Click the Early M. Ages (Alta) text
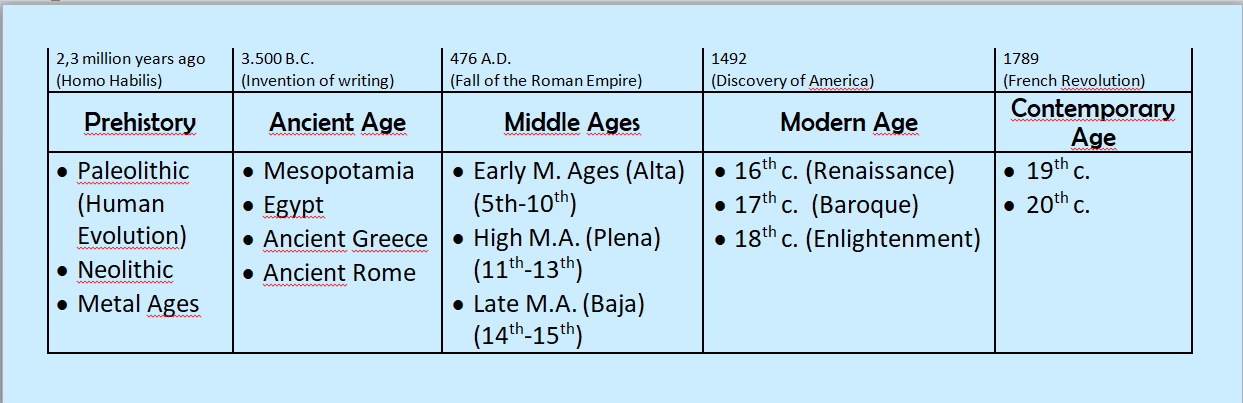1243x403 pixels. pyautogui.click(x=578, y=171)
